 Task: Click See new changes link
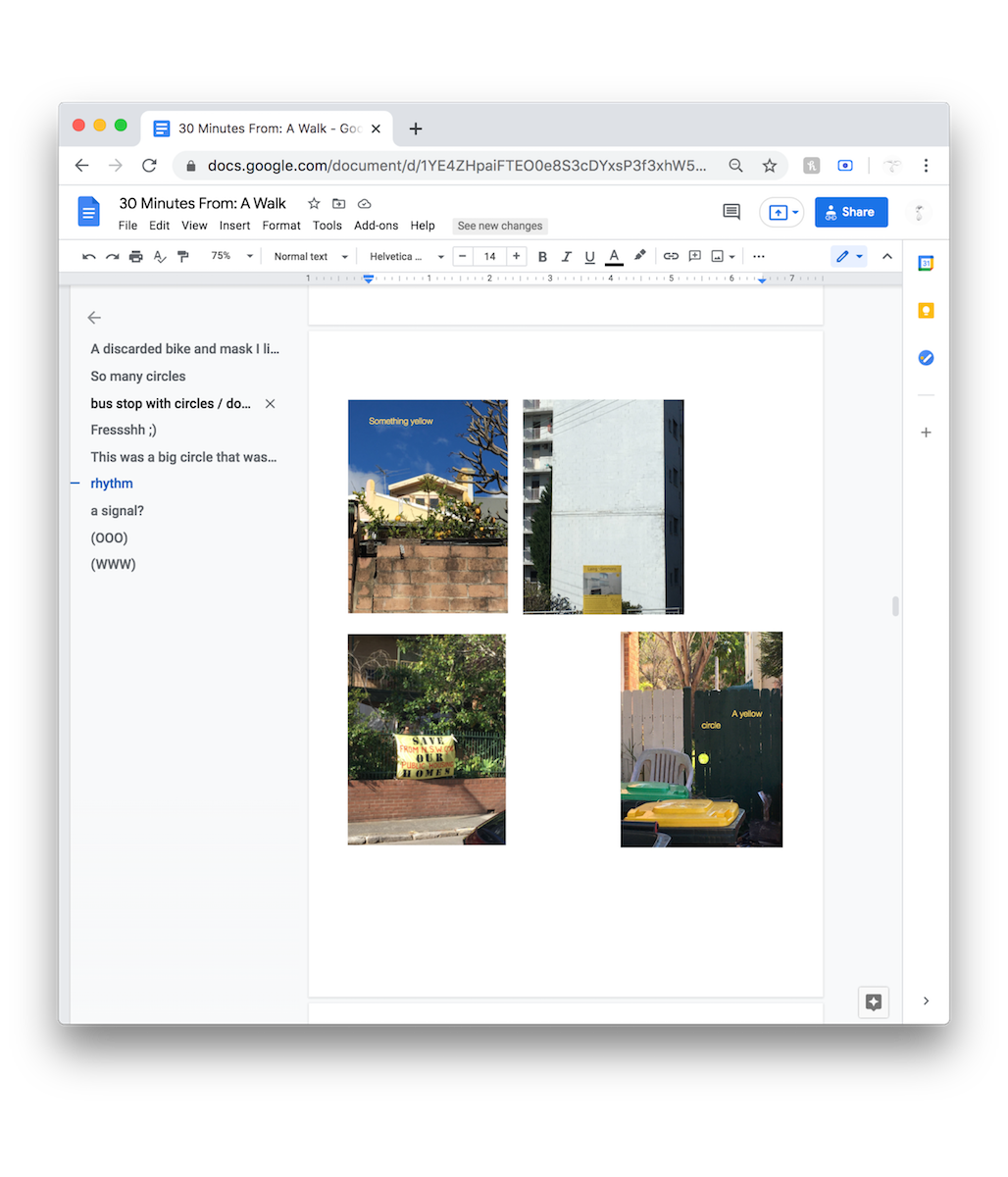coord(499,227)
